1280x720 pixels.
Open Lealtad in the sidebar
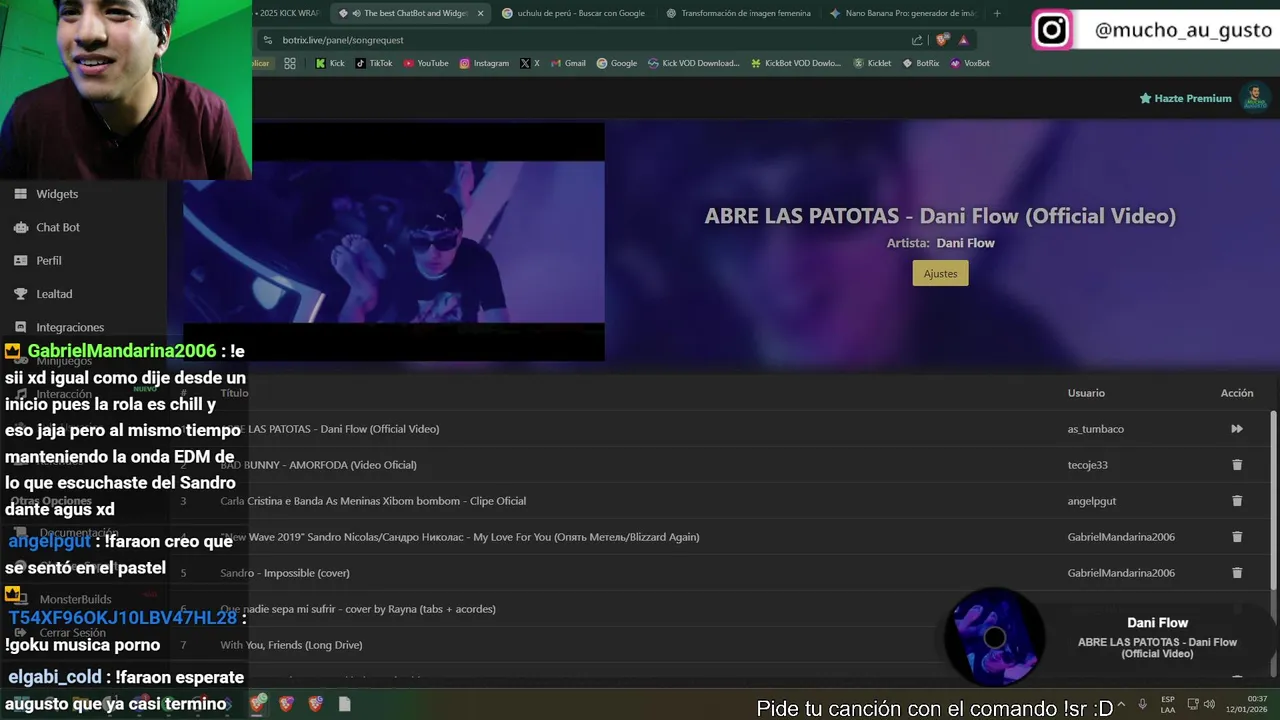tap(54, 294)
